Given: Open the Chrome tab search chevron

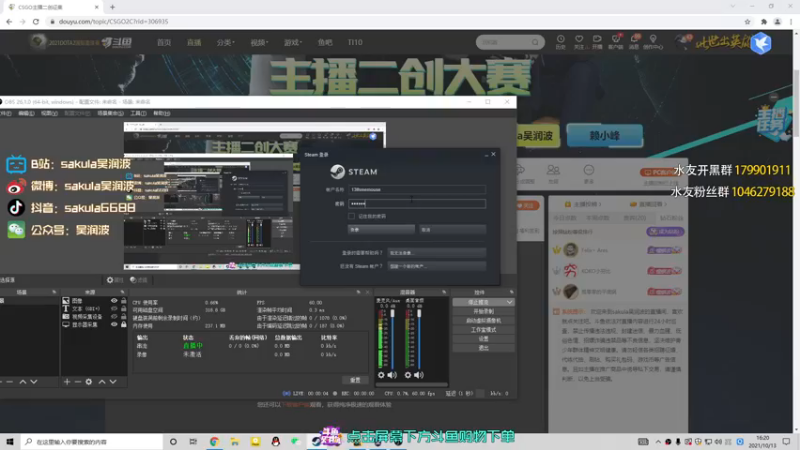Looking at the screenshot, I should 733,7.
